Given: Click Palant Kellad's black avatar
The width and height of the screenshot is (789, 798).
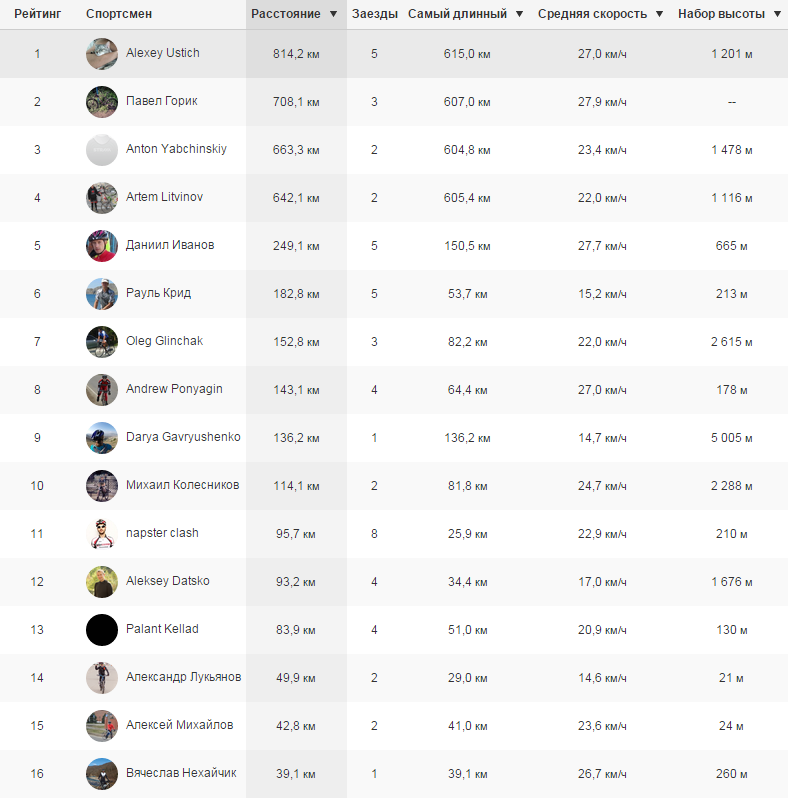Looking at the screenshot, I should click(x=102, y=630).
